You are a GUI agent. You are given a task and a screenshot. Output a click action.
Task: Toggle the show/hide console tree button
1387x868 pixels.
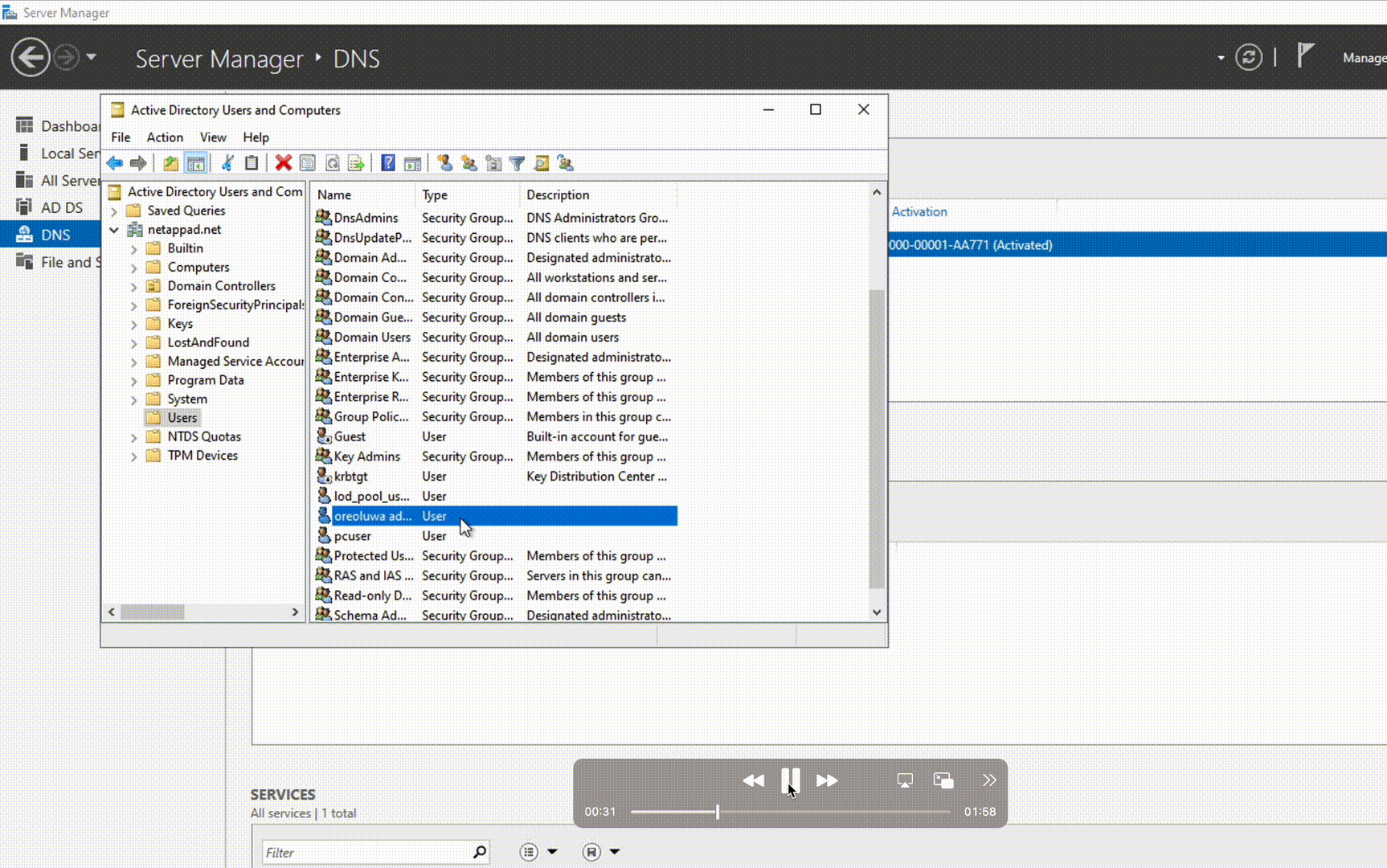(x=195, y=163)
